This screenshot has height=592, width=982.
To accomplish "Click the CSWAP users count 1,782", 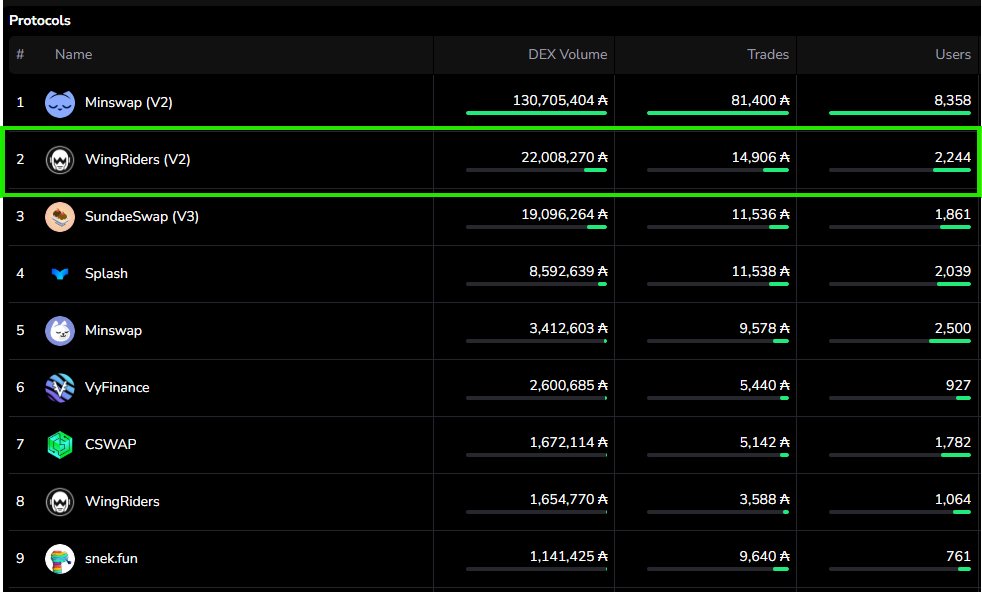I will click(x=952, y=444).
